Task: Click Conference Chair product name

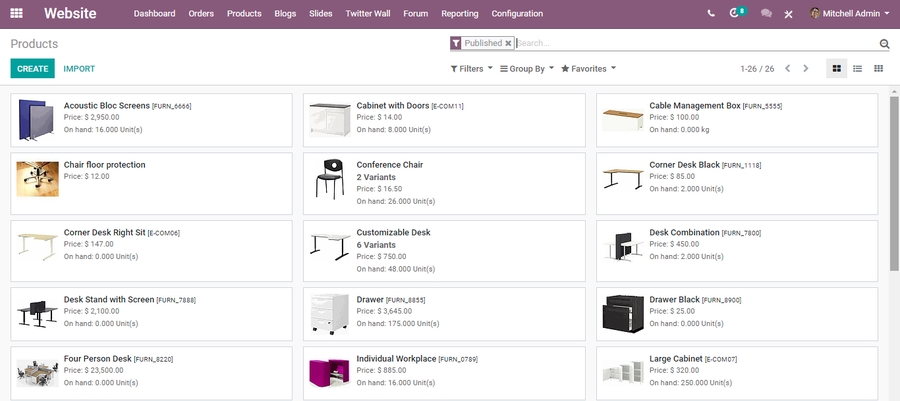Action: [390, 165]
